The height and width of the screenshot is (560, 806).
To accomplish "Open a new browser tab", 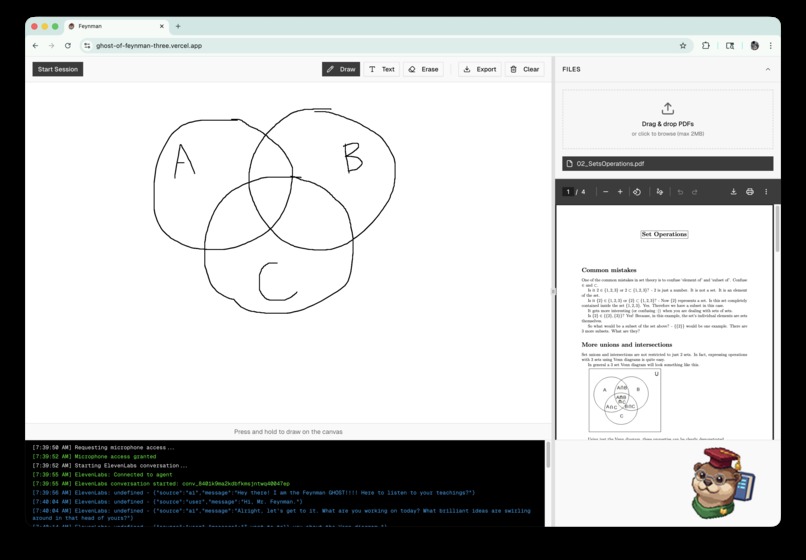I will tap(178, 26).
